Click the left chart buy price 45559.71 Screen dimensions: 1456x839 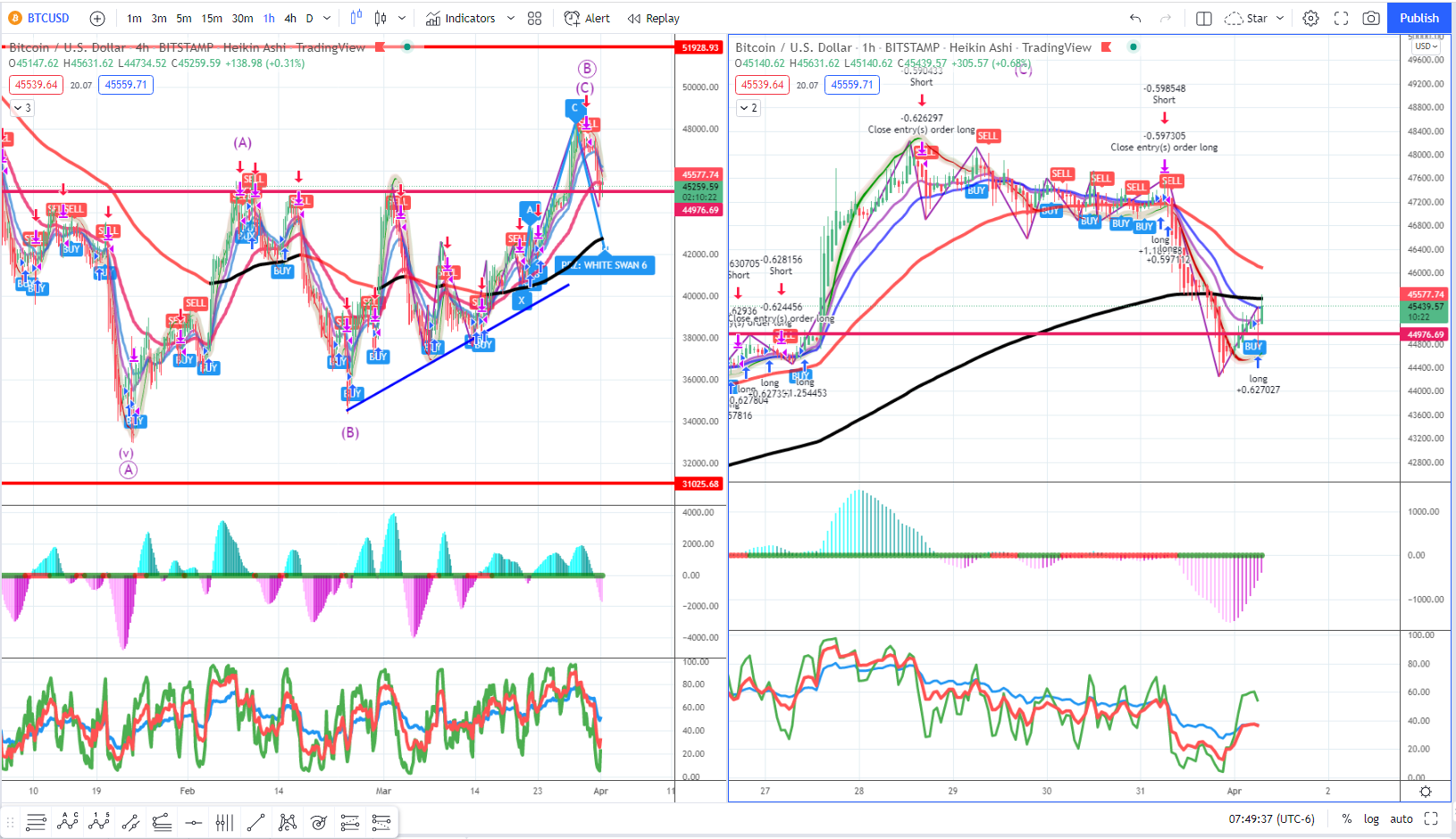coord(126,85)
